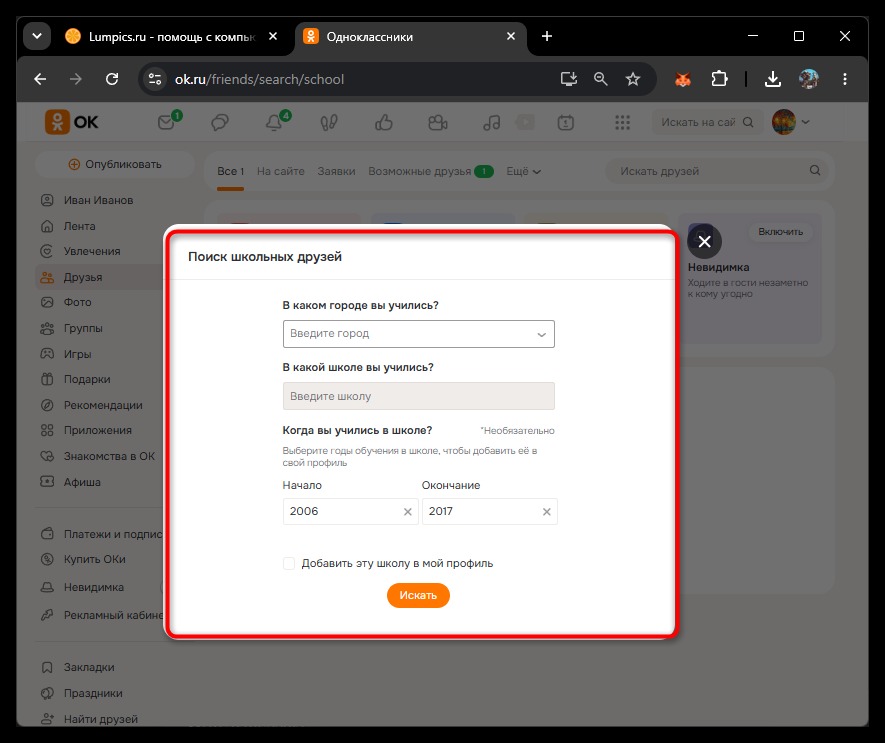
Task: Click the address bar URL ok.ru/friends/search/school
Action: coord(259,79)
